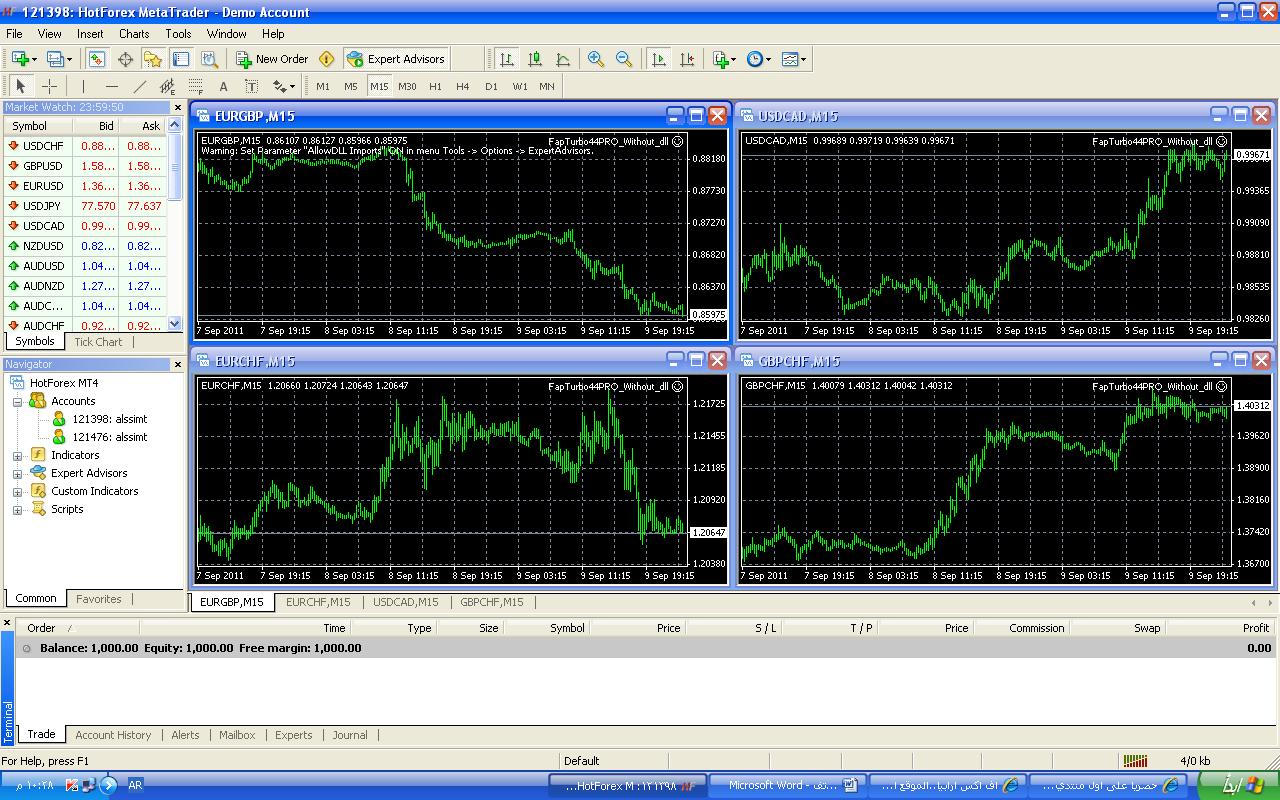This screenshot has height=800, width=1280.
Task: Click the New Order button
Action: [x=272, y=59]
